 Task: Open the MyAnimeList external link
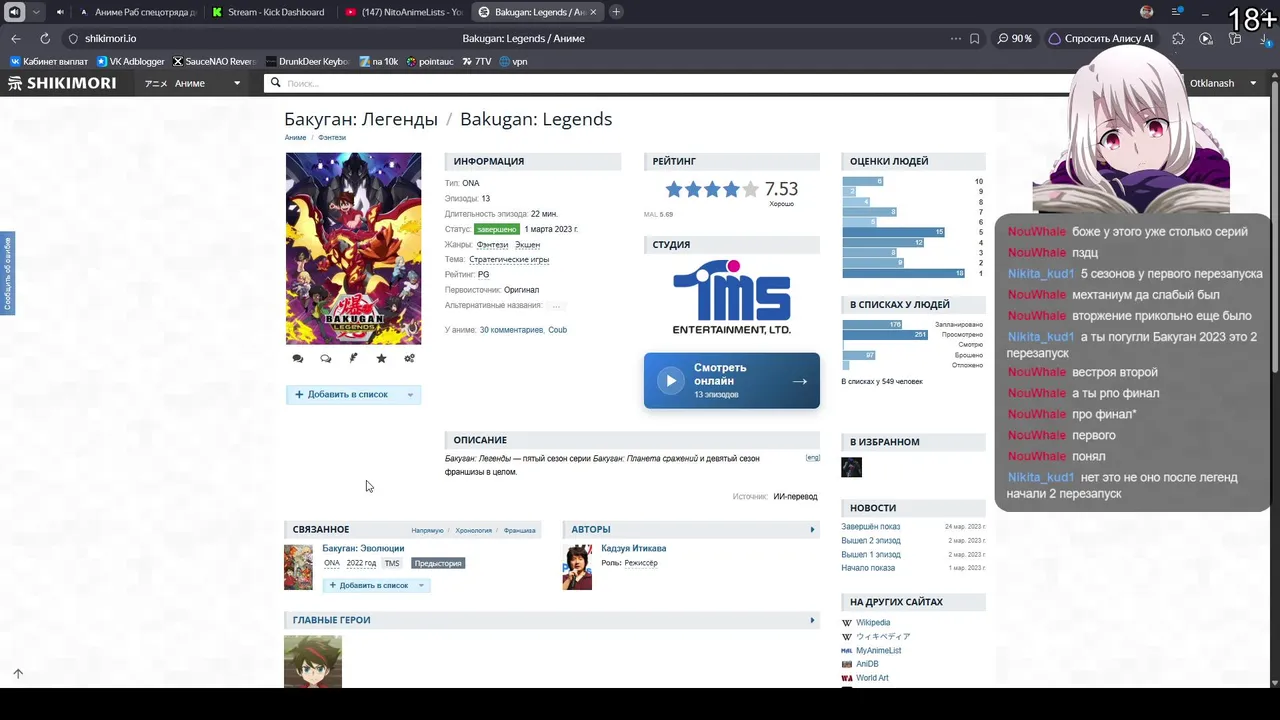878,650
